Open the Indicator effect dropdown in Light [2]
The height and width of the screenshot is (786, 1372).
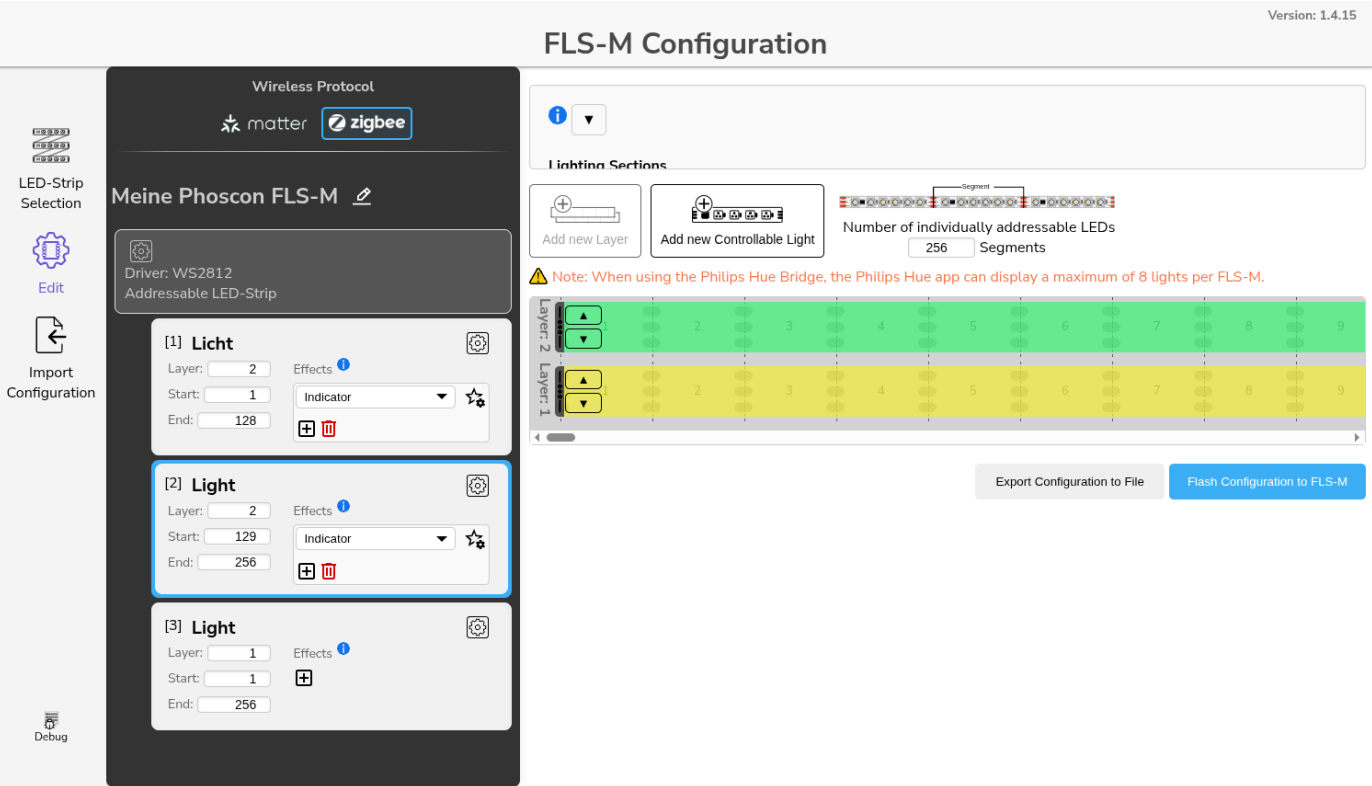(x=374, y=538)
